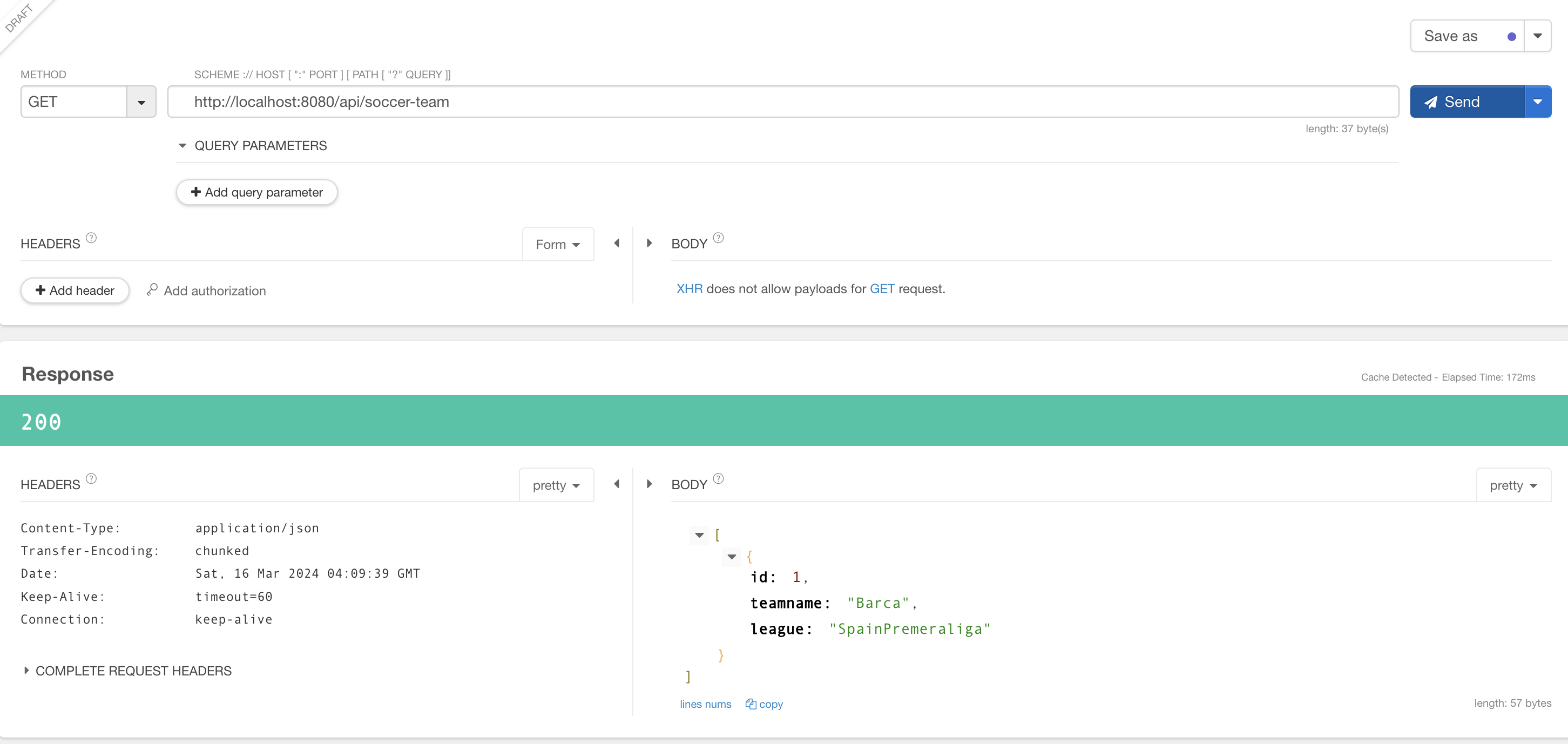The image size is (1568, 744).
Task: Collapse response headers pane with left arrow
Action: [x=617, y=484]
